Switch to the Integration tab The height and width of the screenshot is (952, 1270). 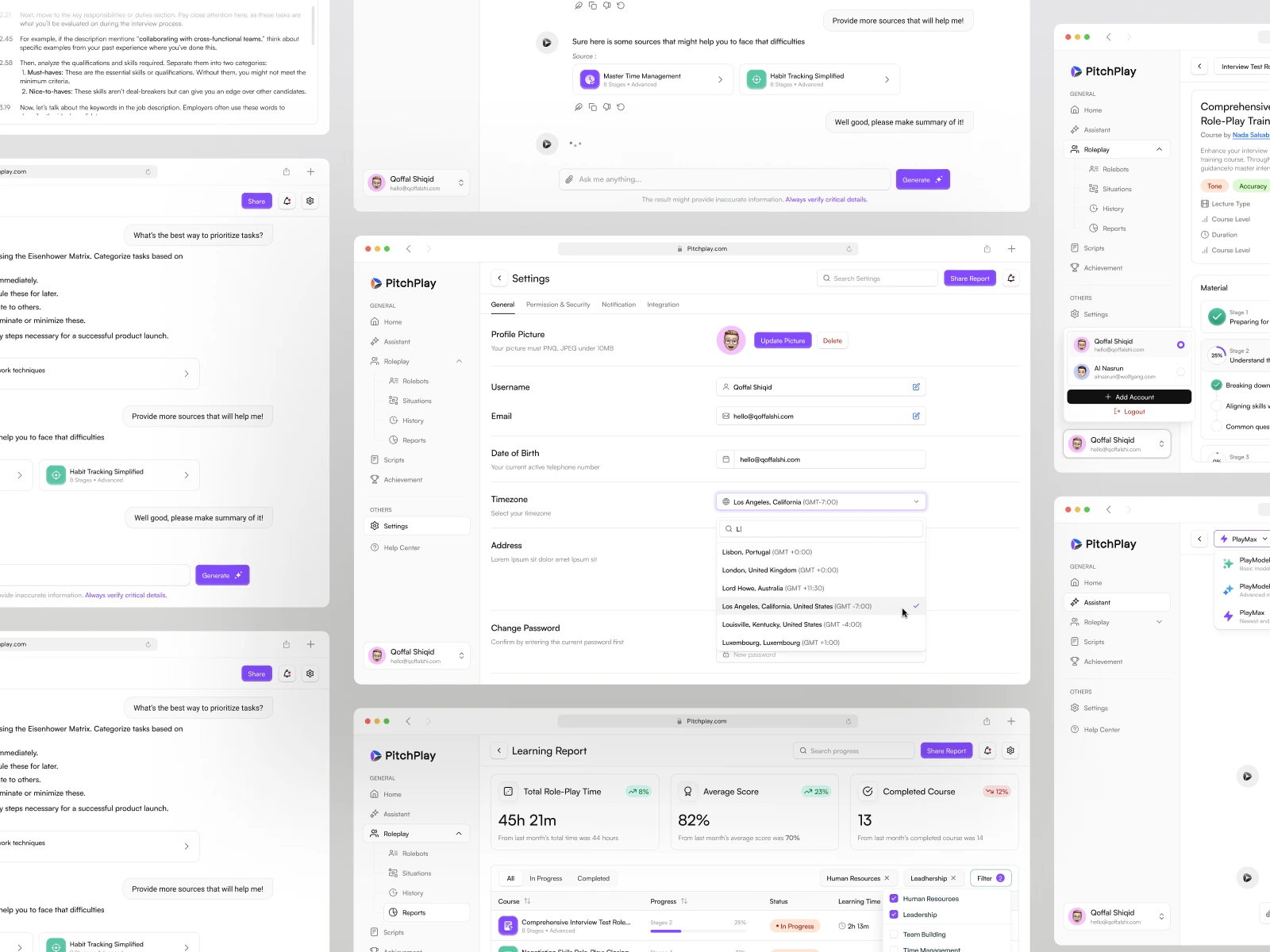(663, 305)
